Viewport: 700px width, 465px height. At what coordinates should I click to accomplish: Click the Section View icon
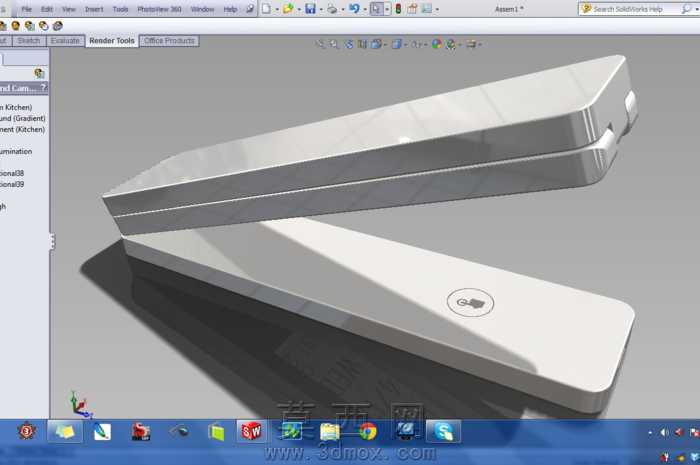point(362,44)
